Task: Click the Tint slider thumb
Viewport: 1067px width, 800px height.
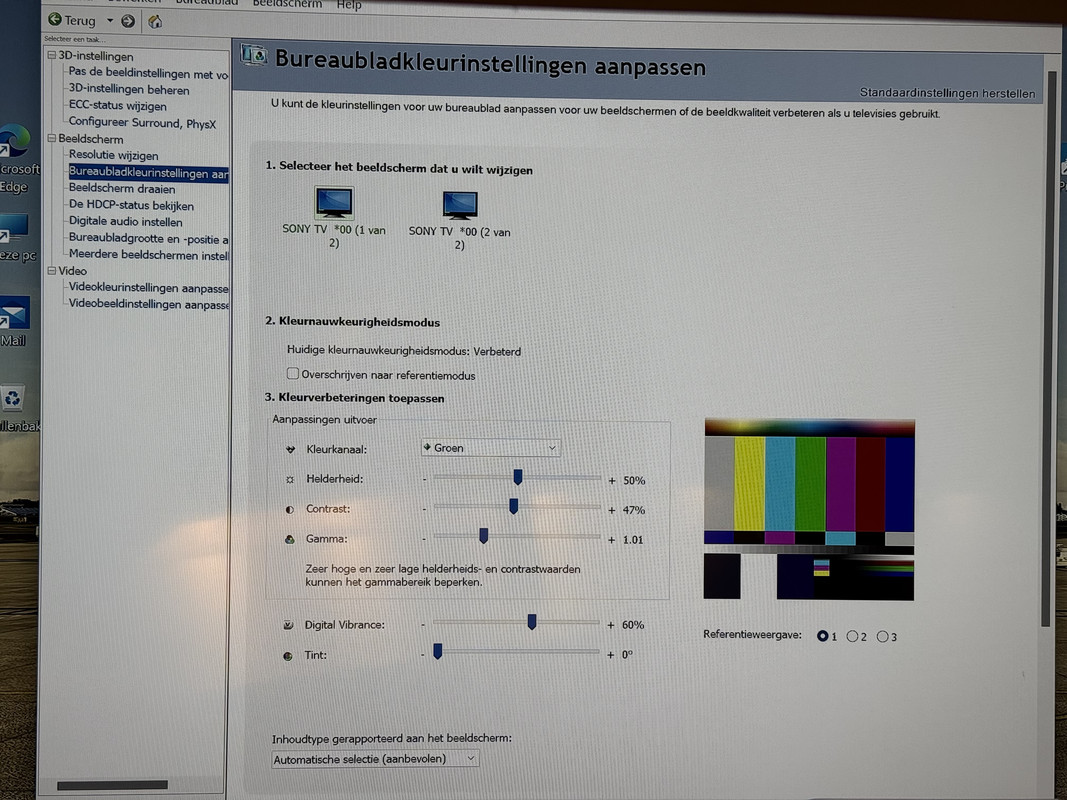Action: pos(438,652)
